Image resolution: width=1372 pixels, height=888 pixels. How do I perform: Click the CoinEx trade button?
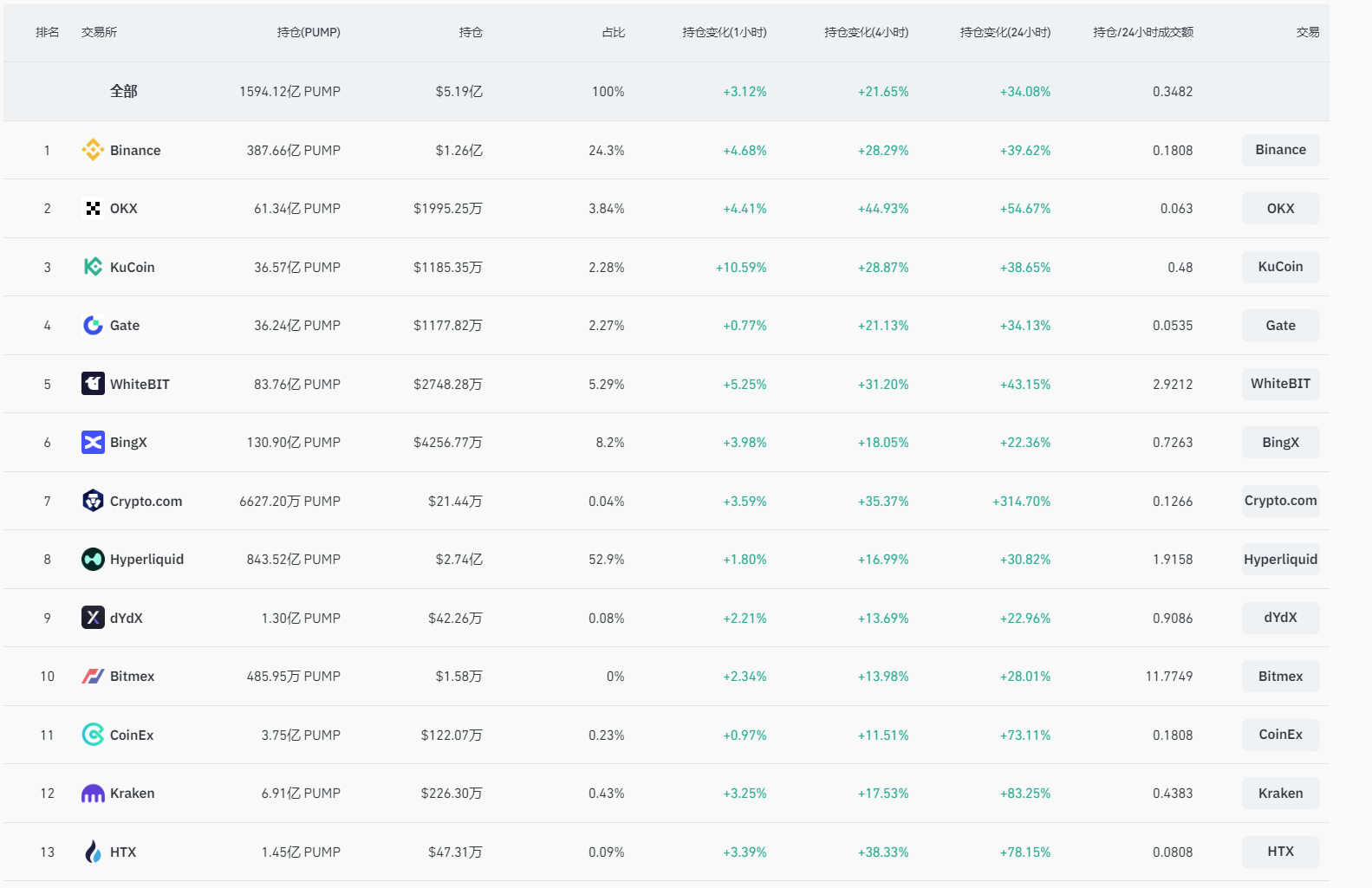click(1280, 735)
